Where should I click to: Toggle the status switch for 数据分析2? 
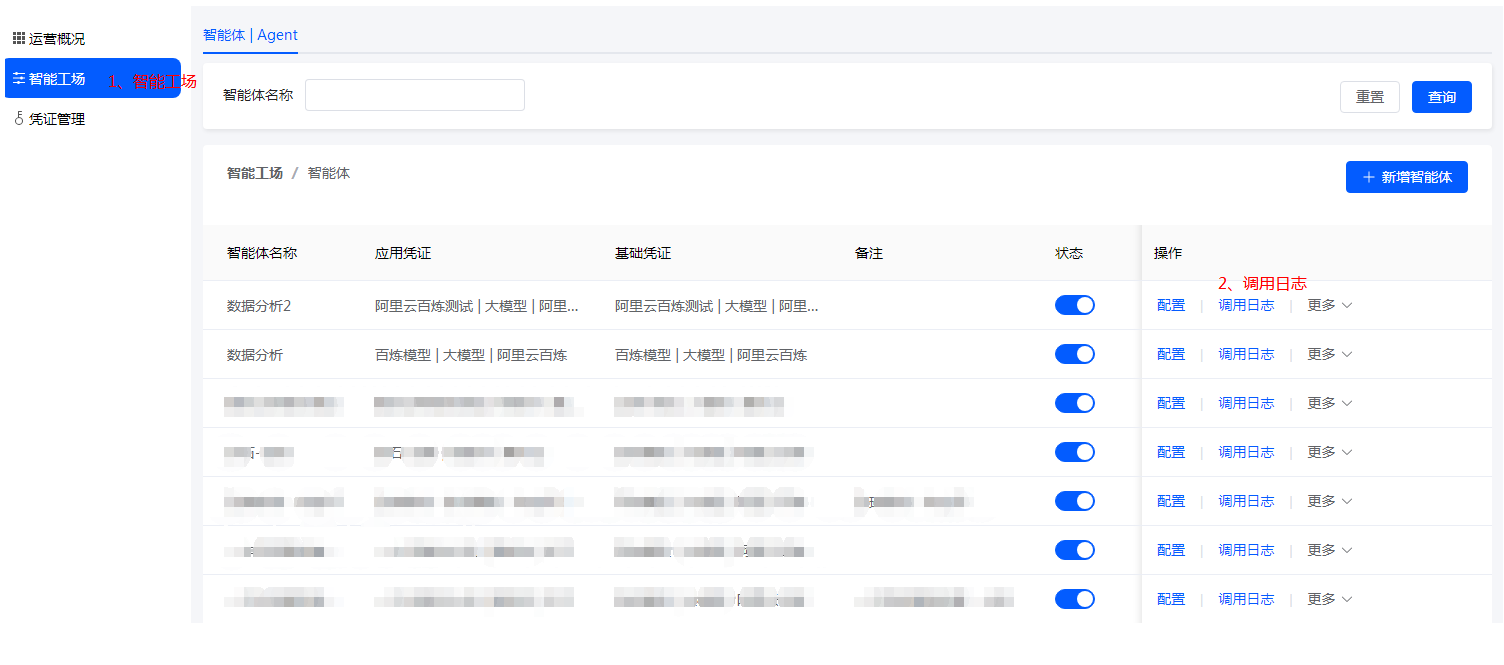point(1074,305)
